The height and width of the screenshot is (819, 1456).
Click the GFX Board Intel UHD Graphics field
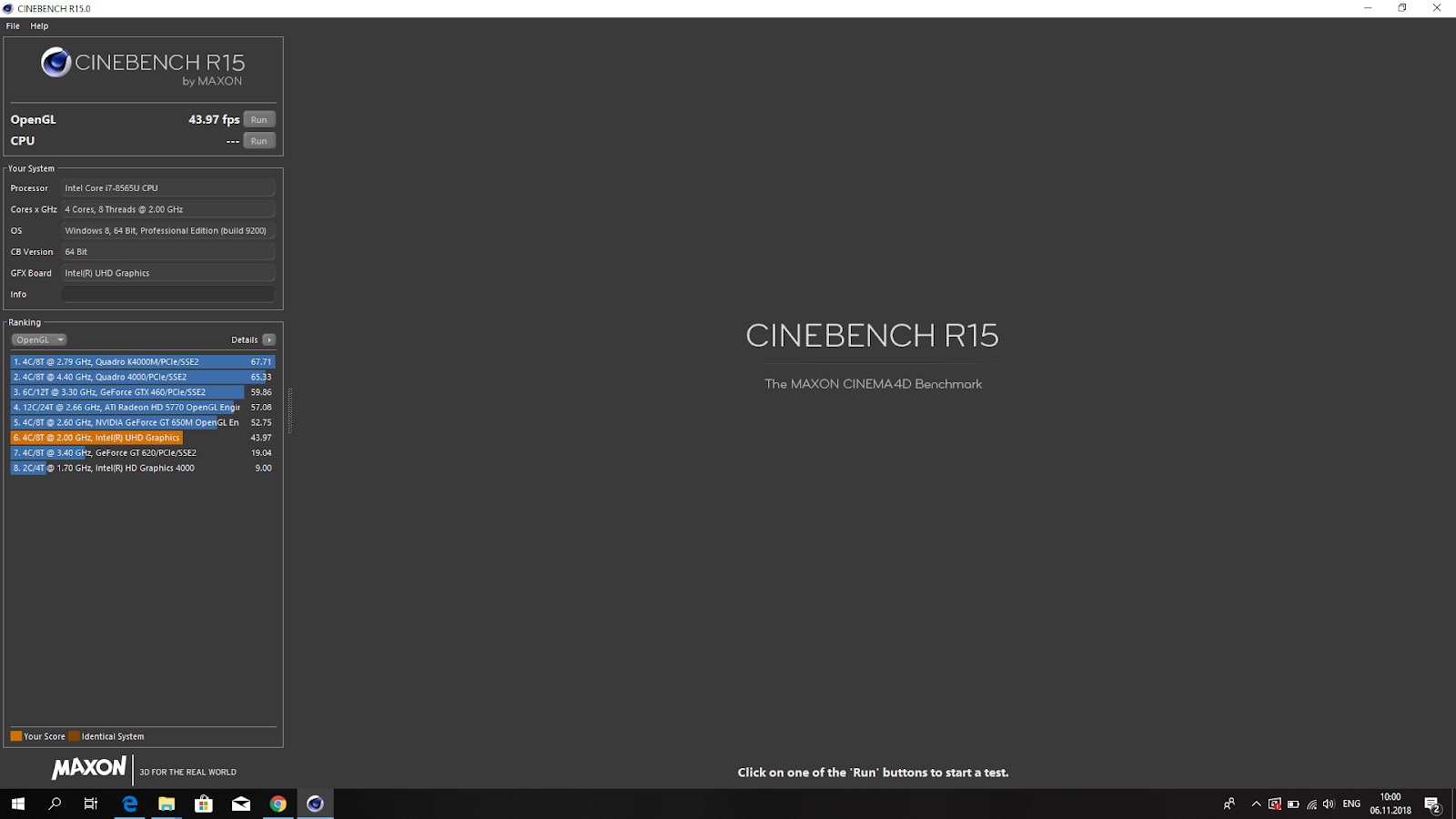[168, 273]
